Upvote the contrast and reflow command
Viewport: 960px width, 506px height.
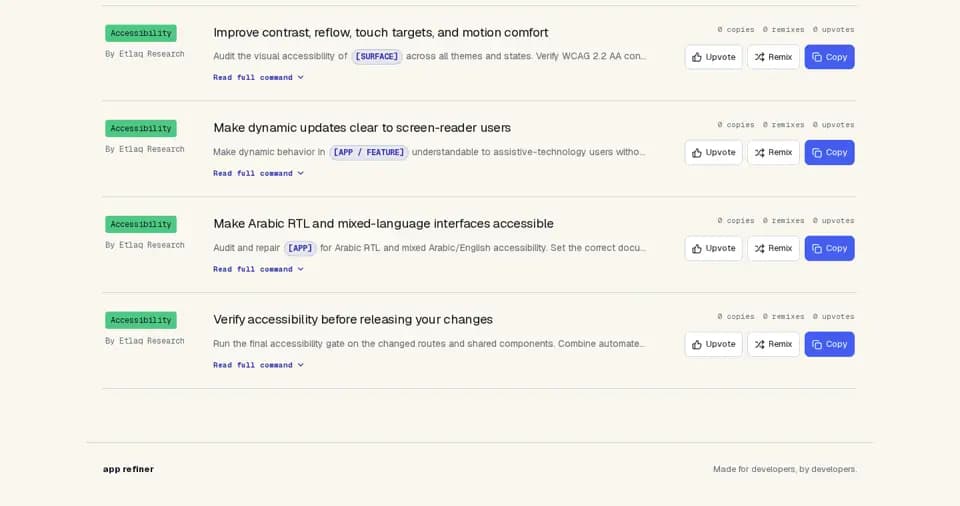click(713, 57)
